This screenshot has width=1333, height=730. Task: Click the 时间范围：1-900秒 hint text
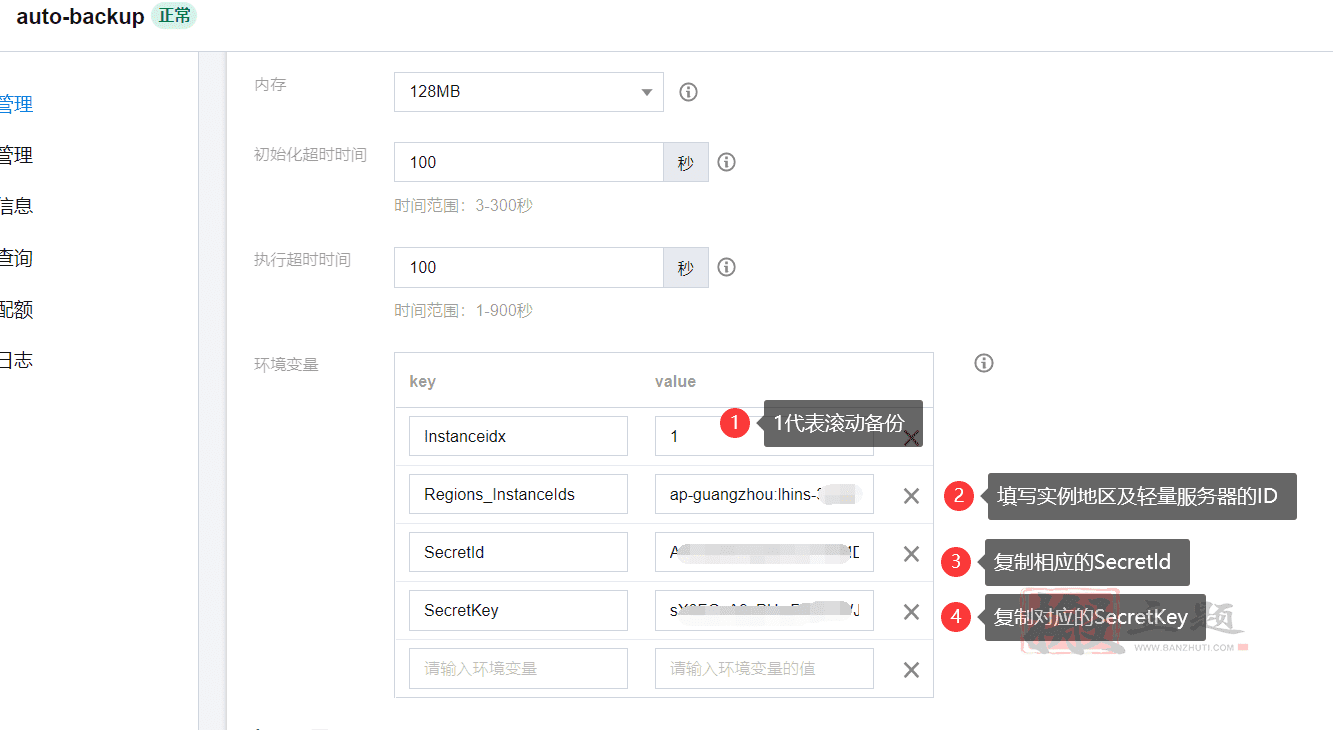(463, 310)
